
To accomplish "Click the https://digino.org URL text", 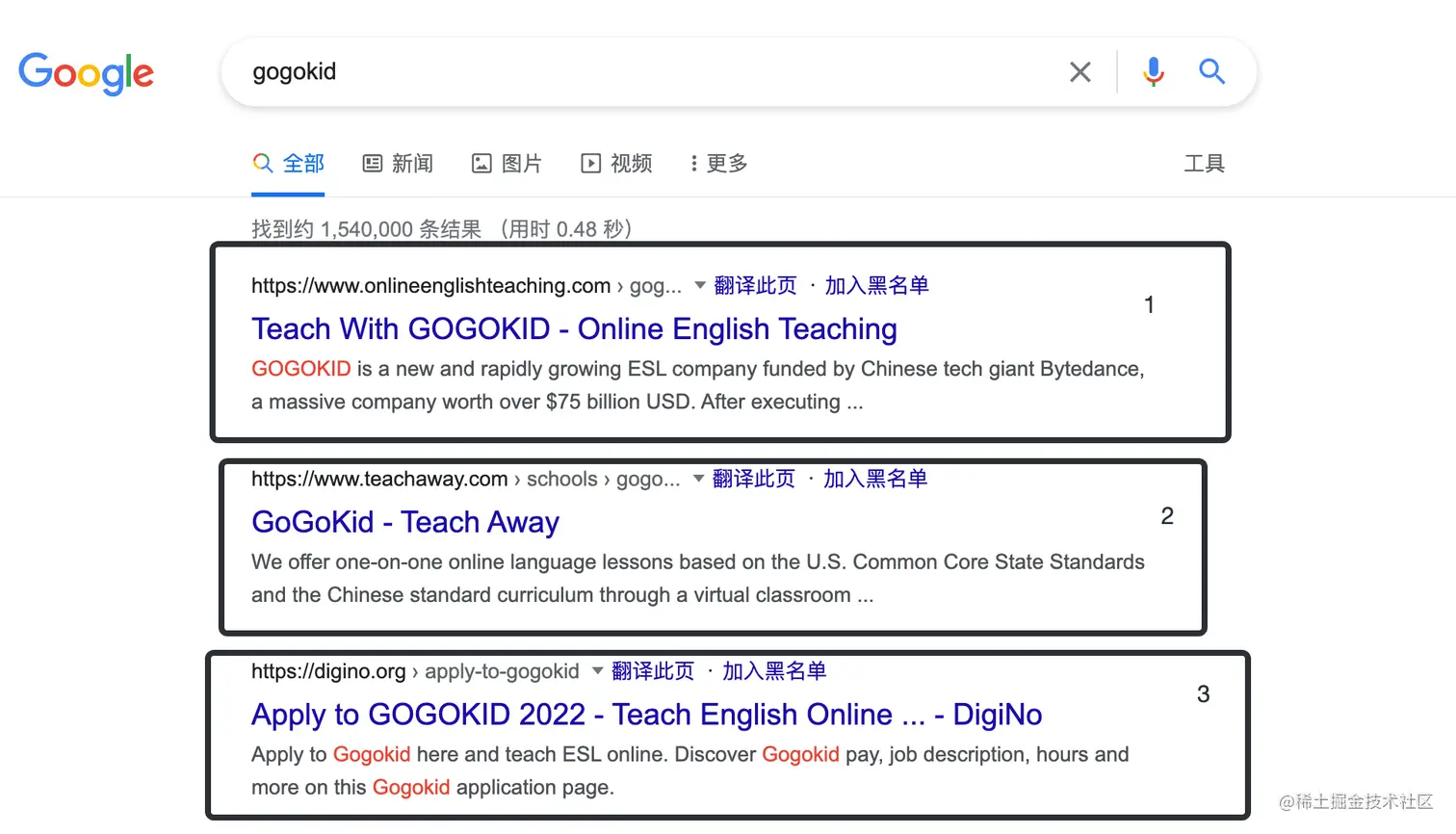I will [328, 671].
